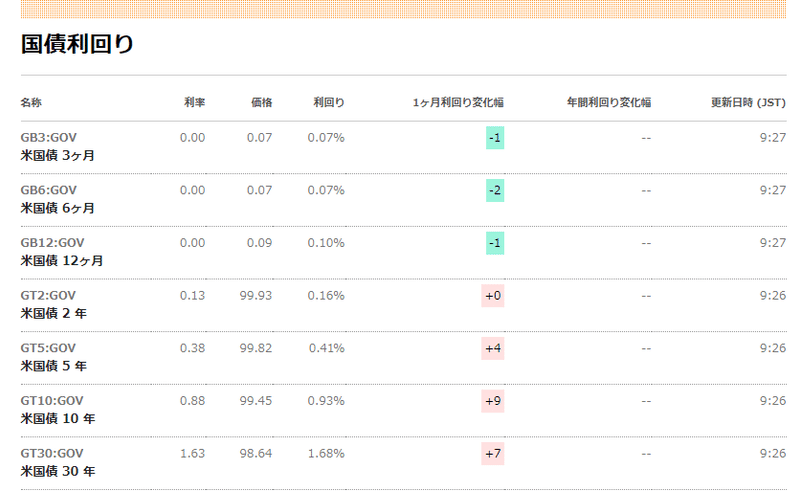The width and height of the screenshot is (800, 491).
Task: Open the GB3:GOV ticker link
Action: tap(48, 137)
